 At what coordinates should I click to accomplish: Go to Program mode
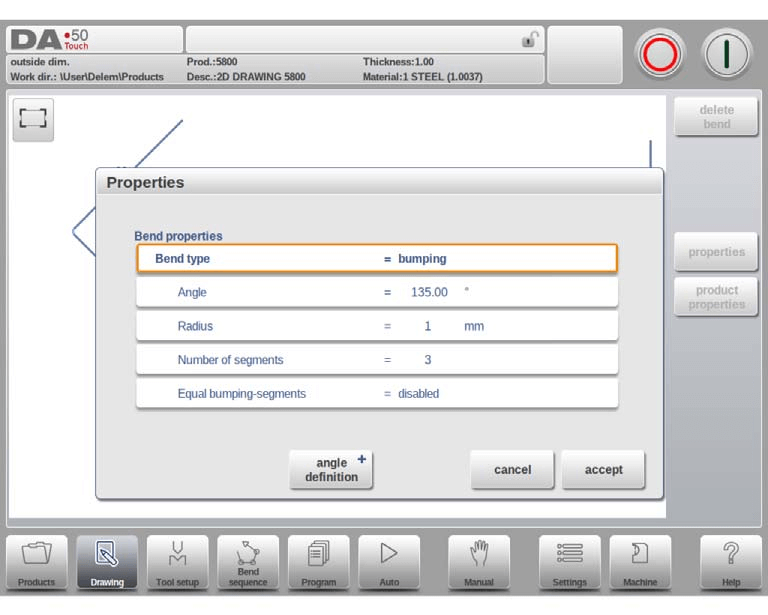pos(319,563)
